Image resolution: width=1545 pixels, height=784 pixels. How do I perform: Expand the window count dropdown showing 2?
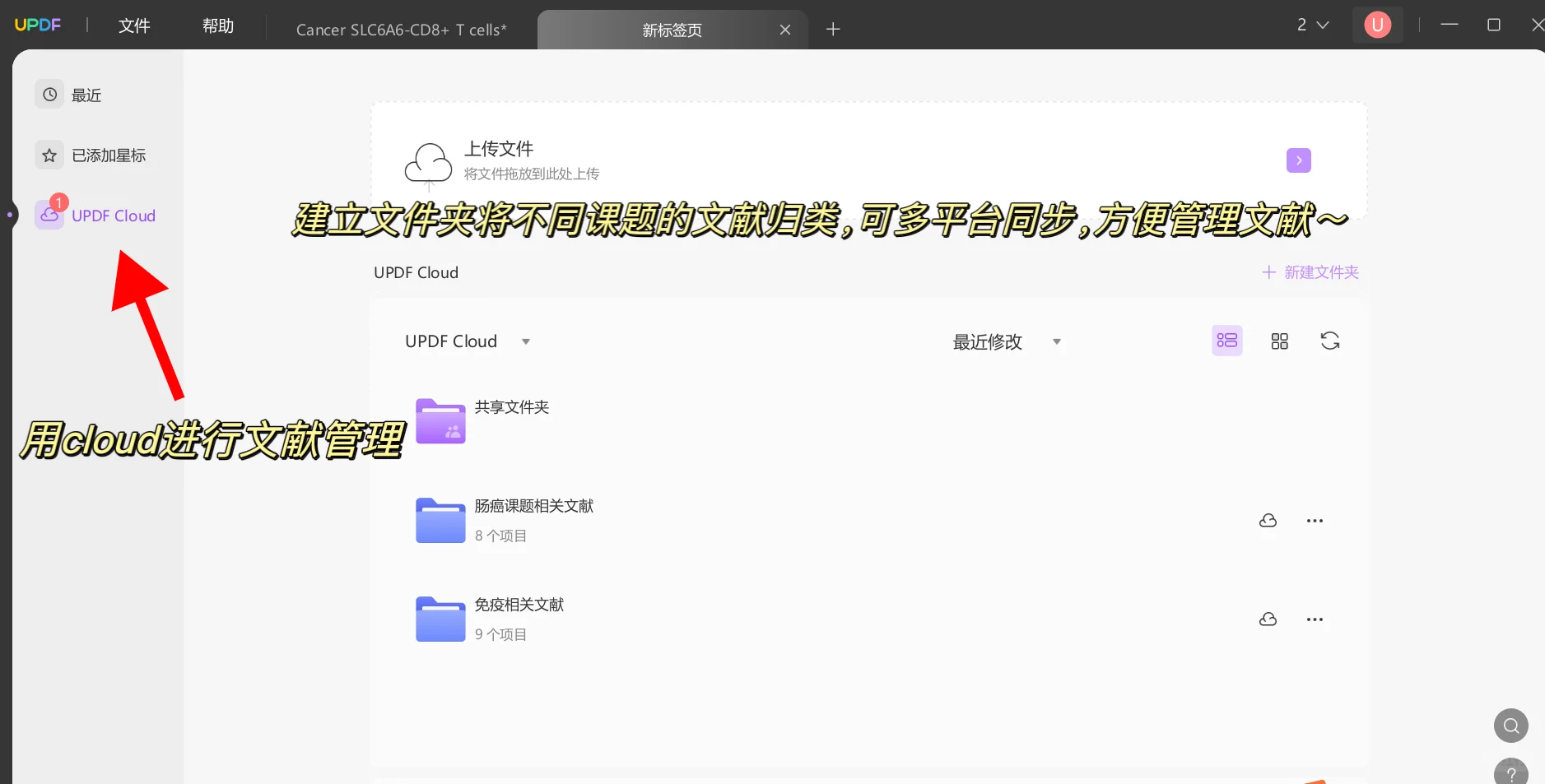1313,25
